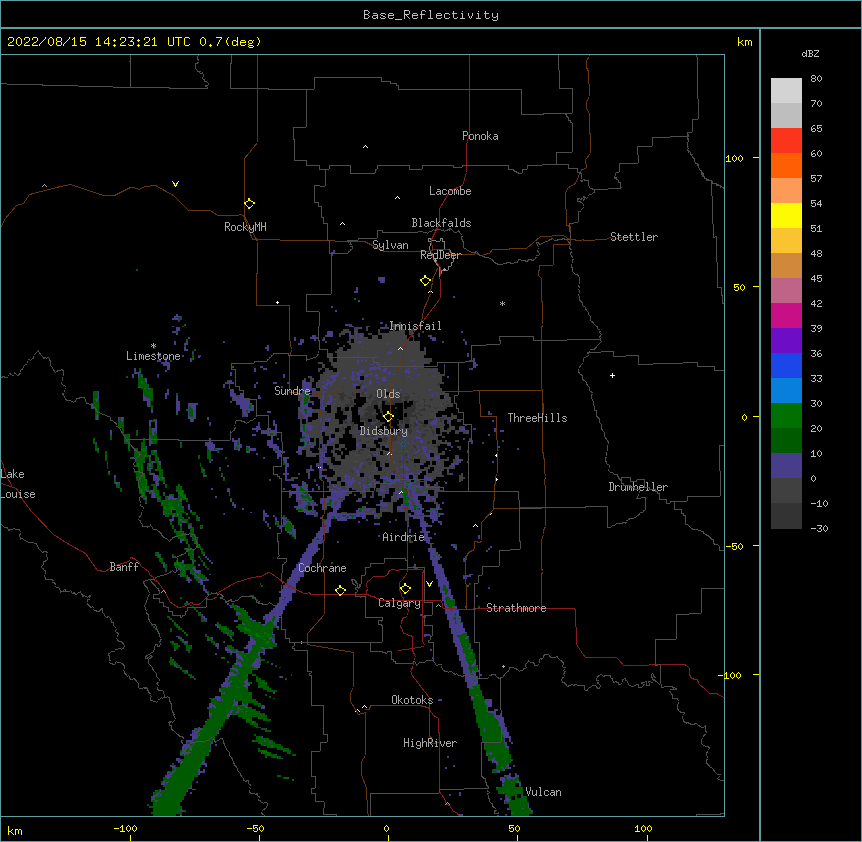
Task: Click the km unit label at top right
Action: coord(744,42)
